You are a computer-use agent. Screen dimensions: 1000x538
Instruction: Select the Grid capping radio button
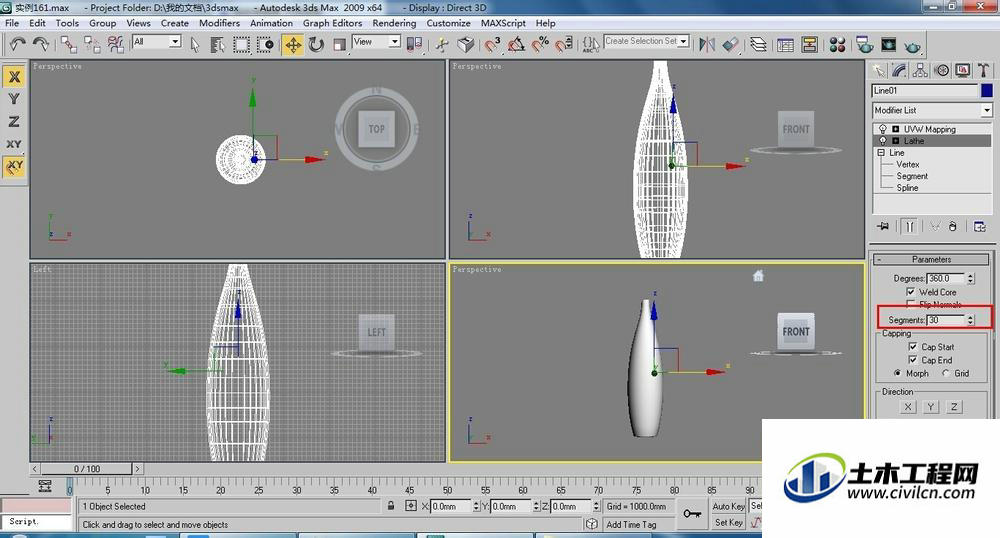(946, 373)
